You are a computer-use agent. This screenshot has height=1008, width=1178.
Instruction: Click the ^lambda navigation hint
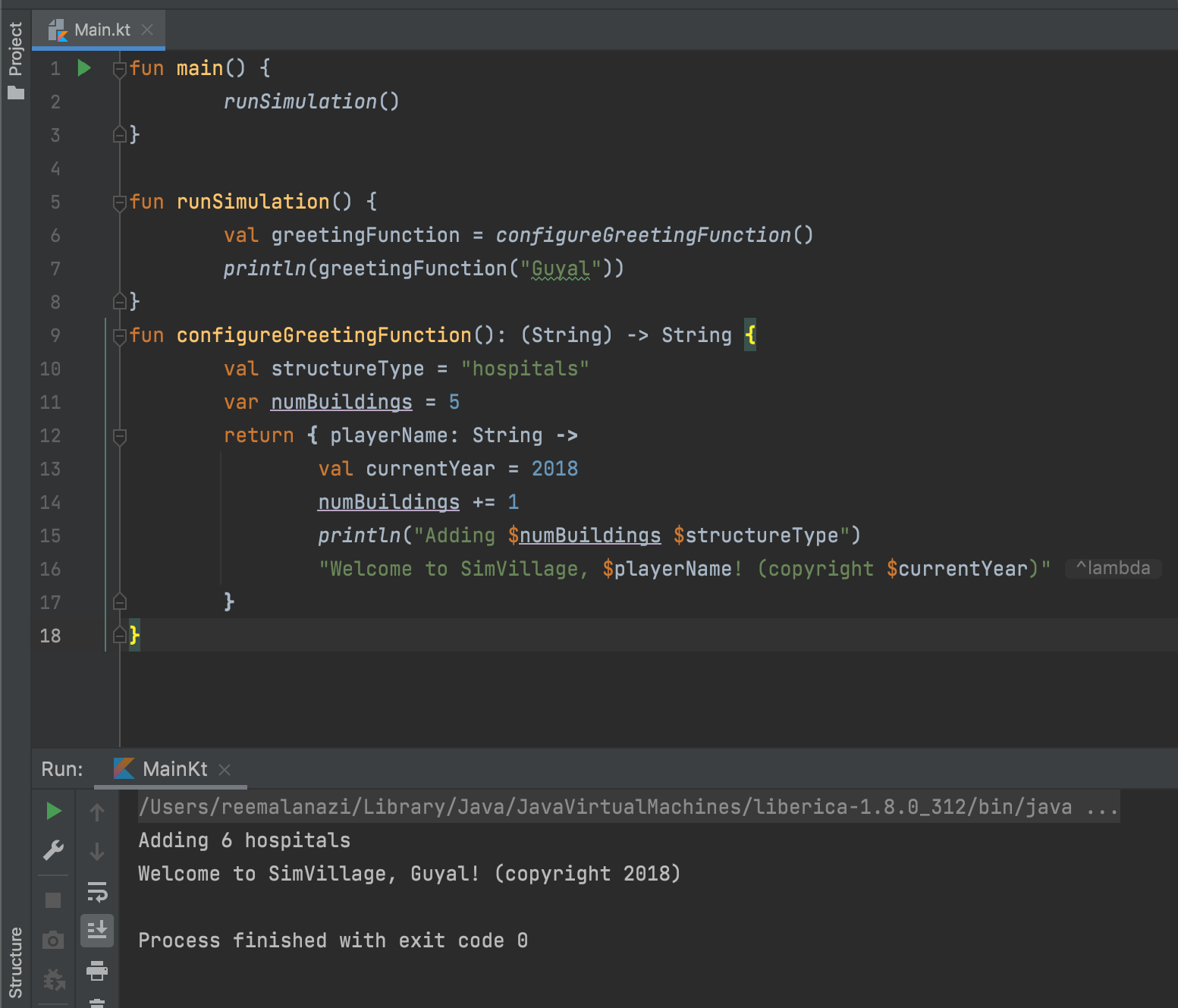[1113, 568]
